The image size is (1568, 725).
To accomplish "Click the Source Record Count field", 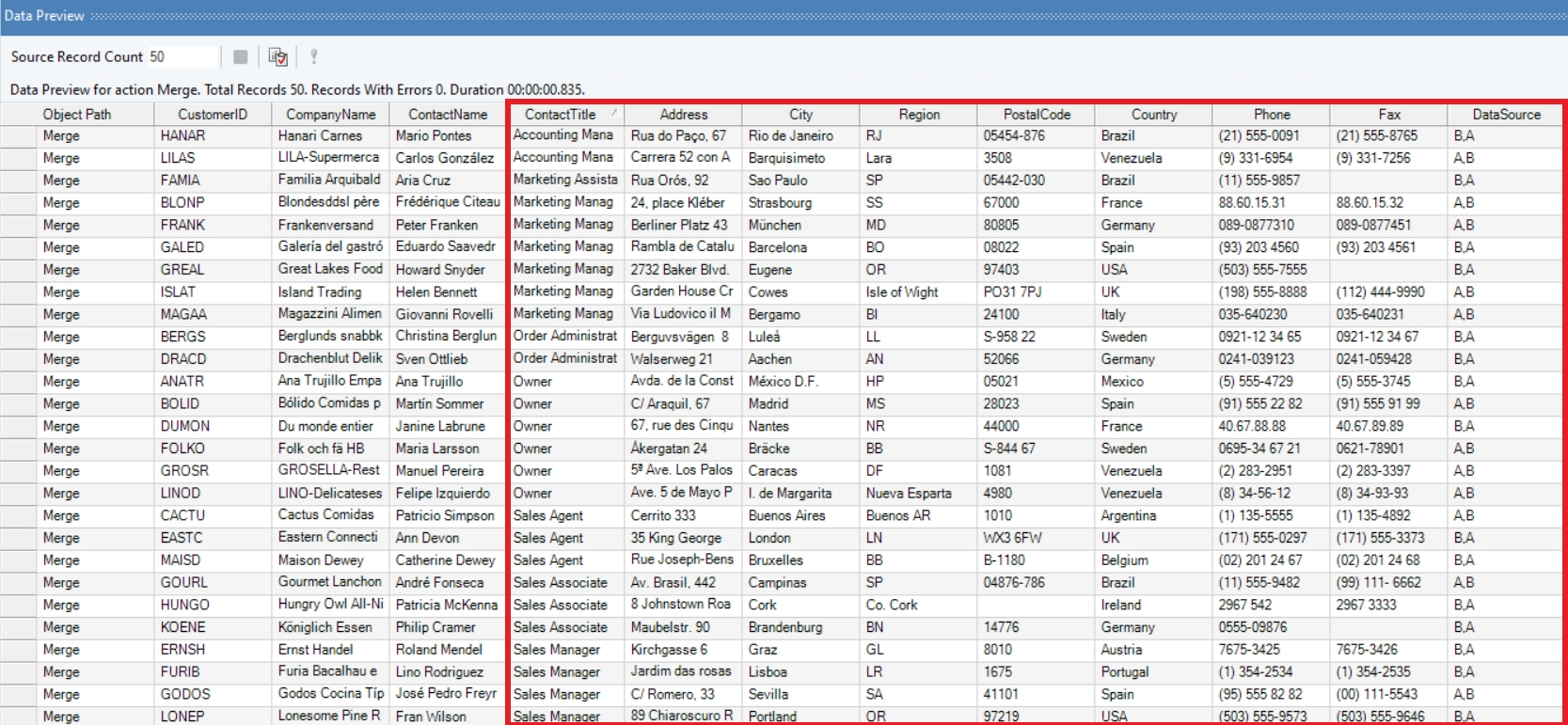I will (182, 57).
